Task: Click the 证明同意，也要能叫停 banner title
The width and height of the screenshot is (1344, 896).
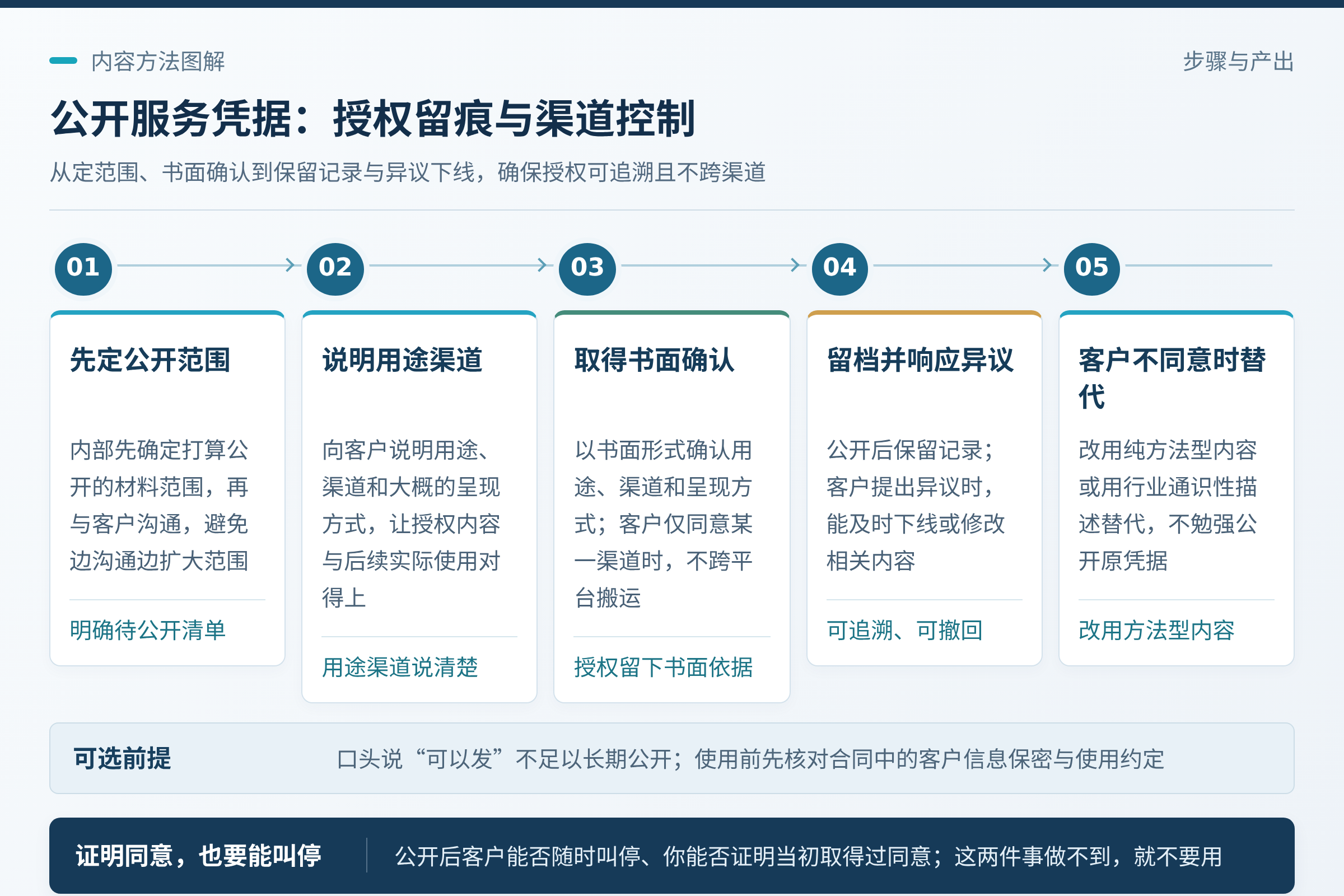Action: (x=199, y=856)
